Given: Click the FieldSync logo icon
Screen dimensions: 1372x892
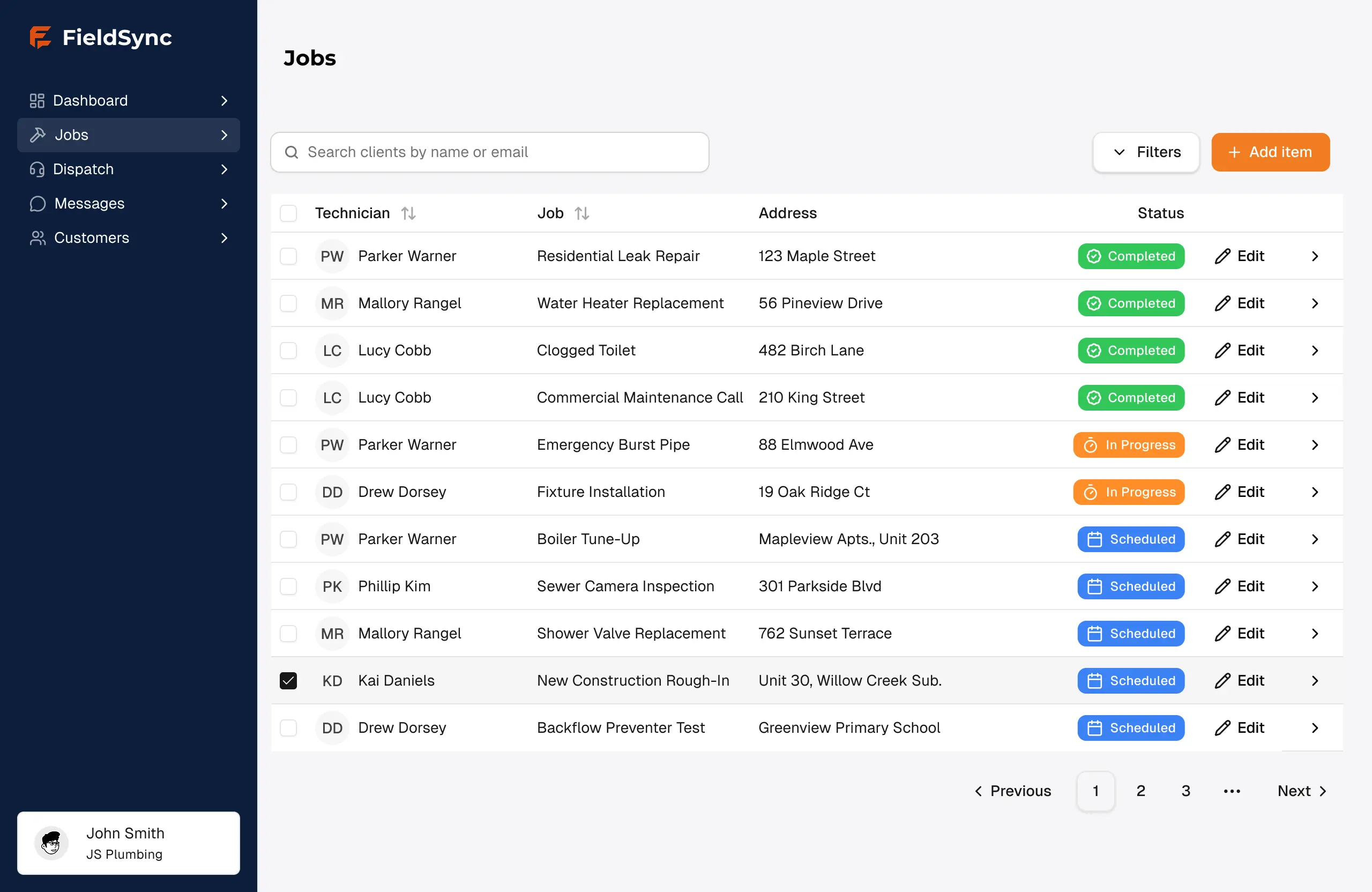Looking at the screenshot, I should 40,38.
